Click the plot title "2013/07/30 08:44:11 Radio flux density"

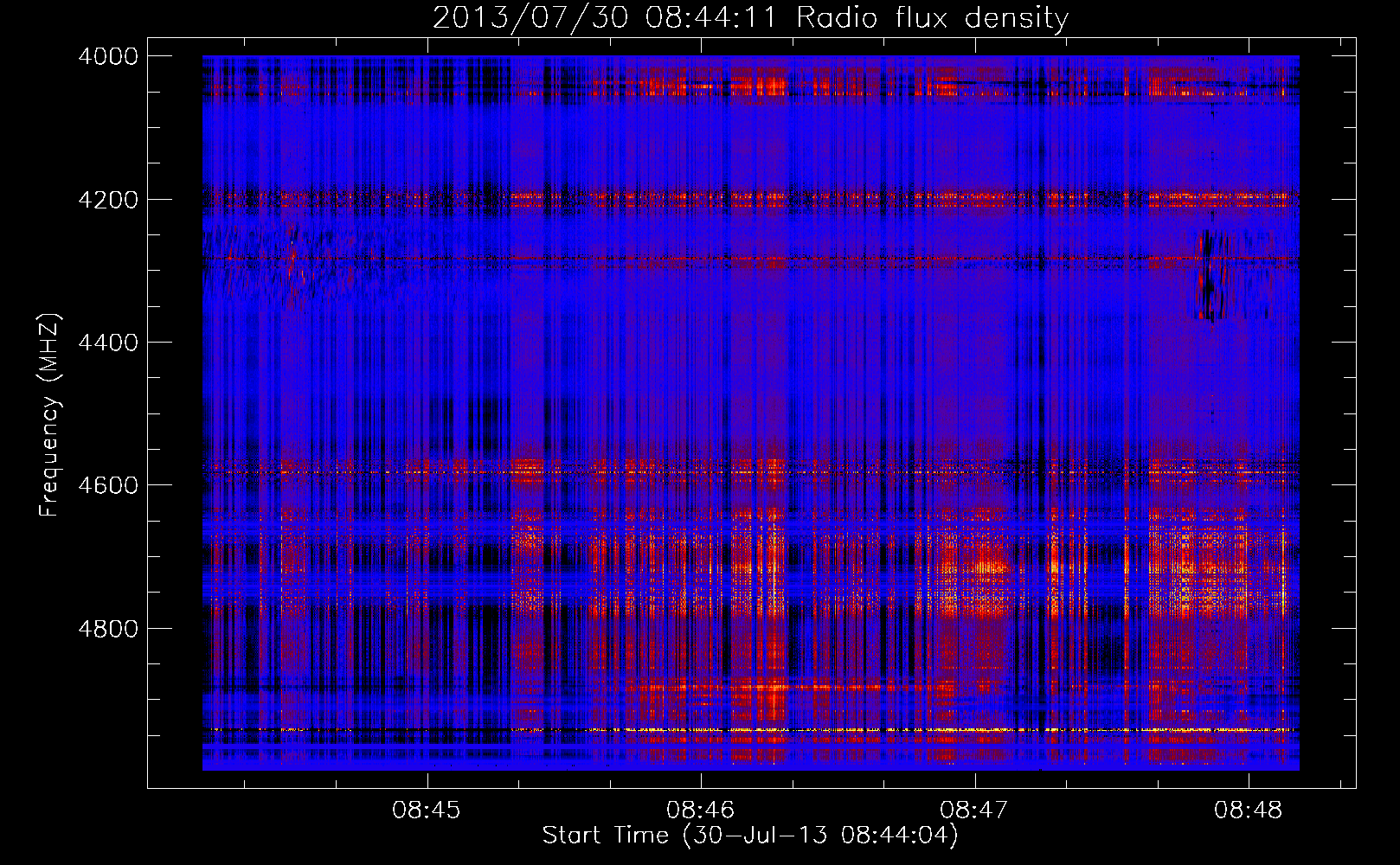[x=750, y=17]
